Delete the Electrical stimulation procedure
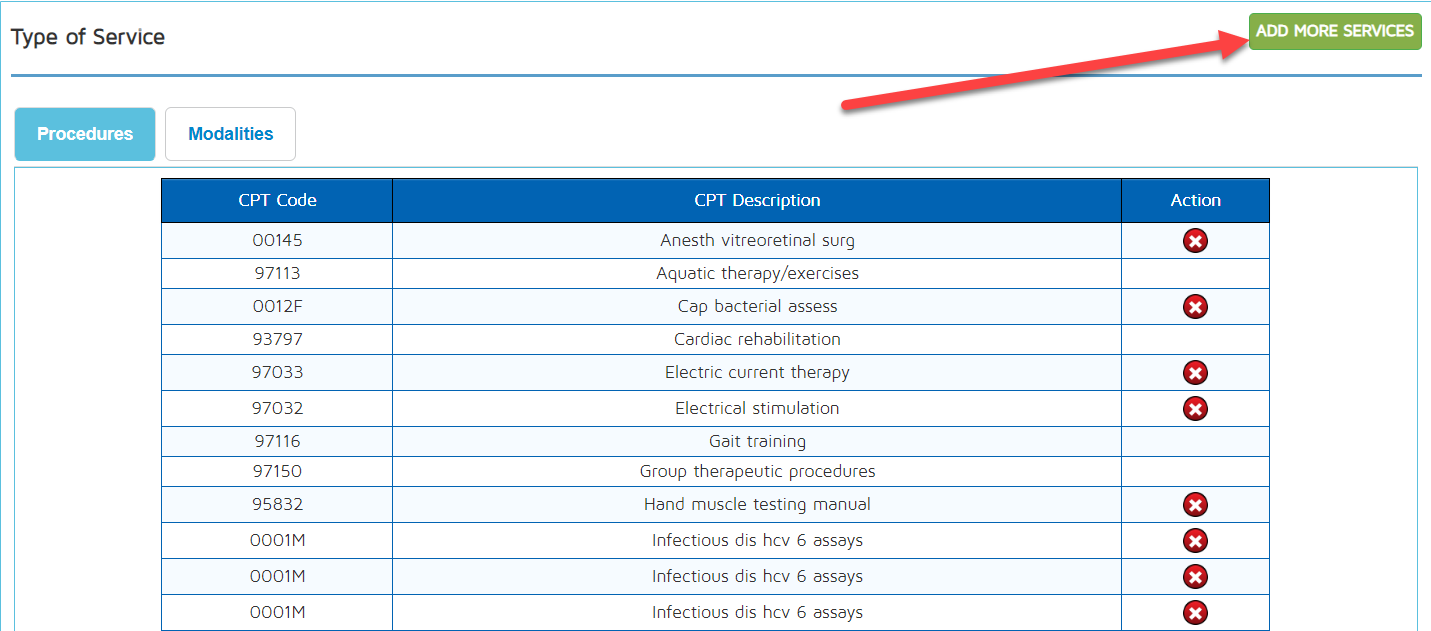Image resolution: width=1431 pixels, height=631 pixels. [1195, 409]
